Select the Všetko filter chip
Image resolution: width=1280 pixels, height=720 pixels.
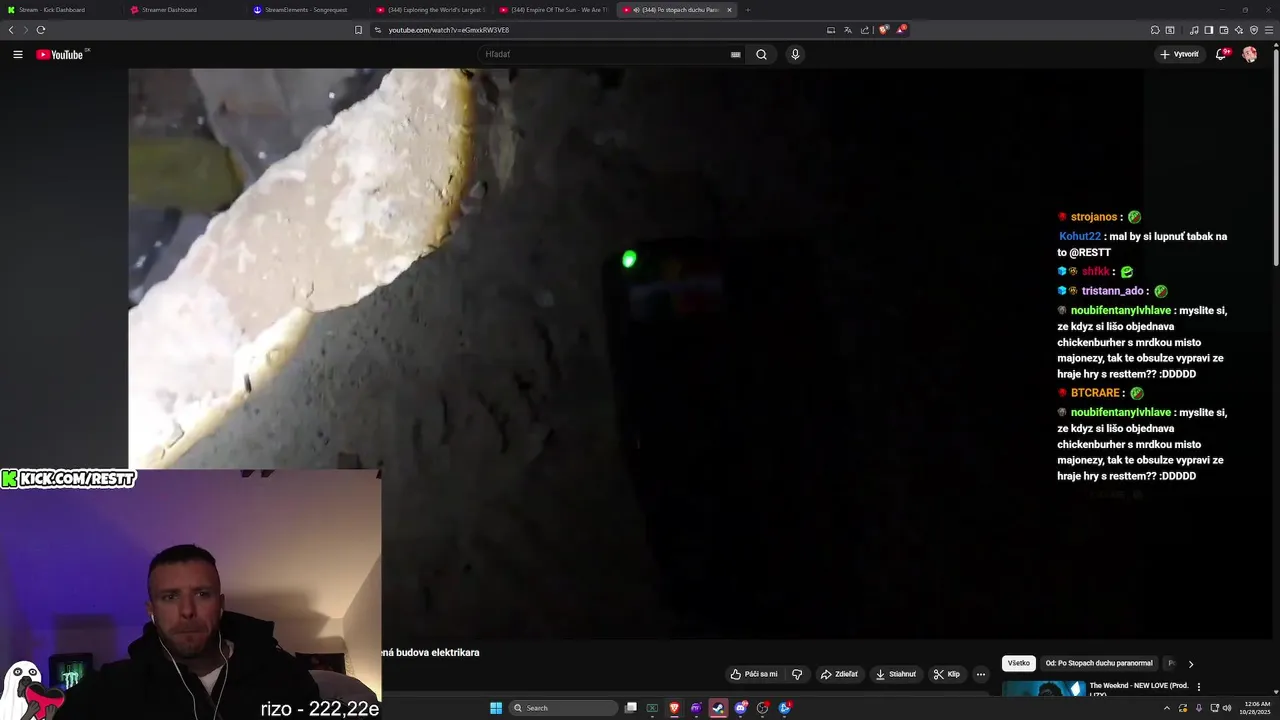pos(1018,663)
